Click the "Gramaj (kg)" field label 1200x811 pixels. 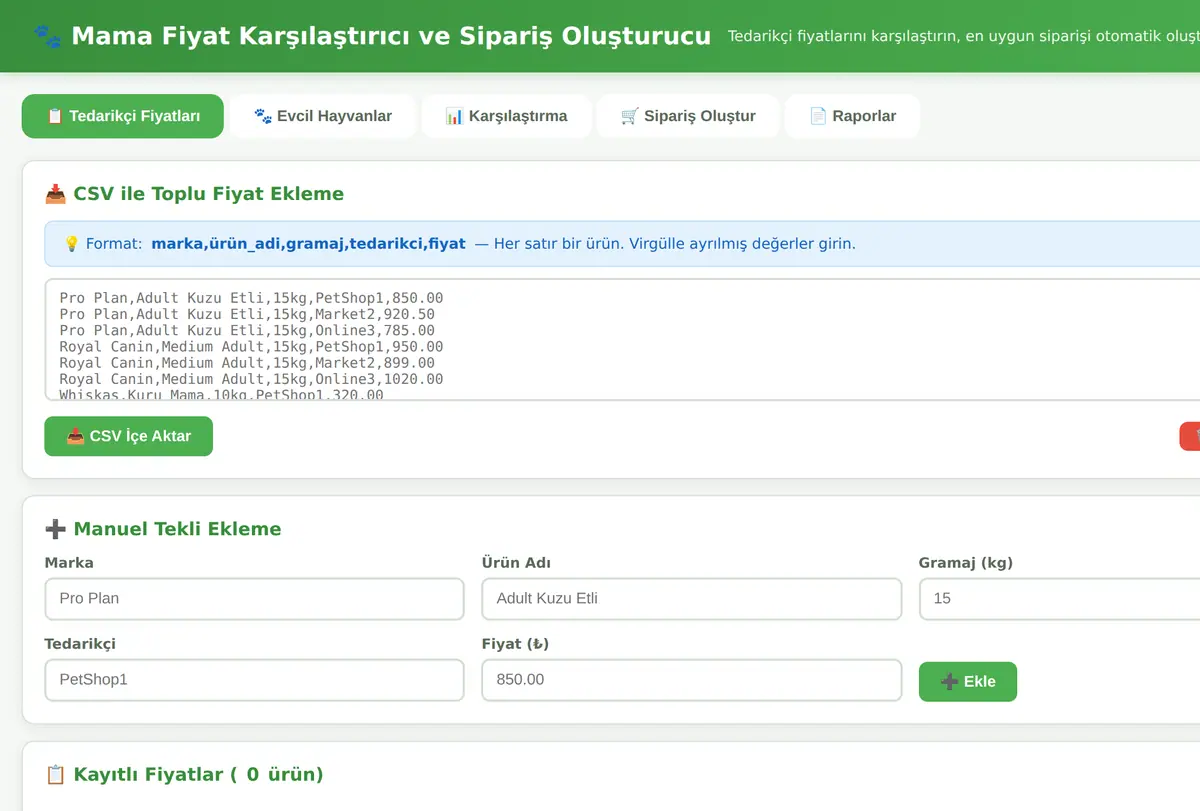(966, 563)
